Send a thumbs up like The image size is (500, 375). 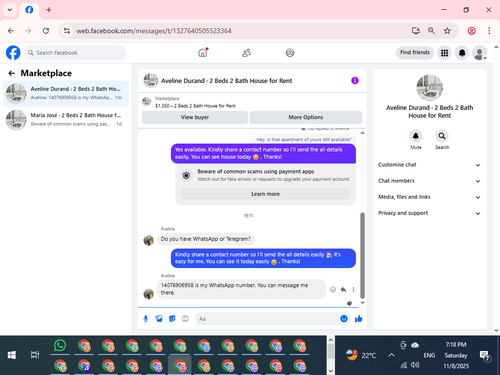point(359,319)
